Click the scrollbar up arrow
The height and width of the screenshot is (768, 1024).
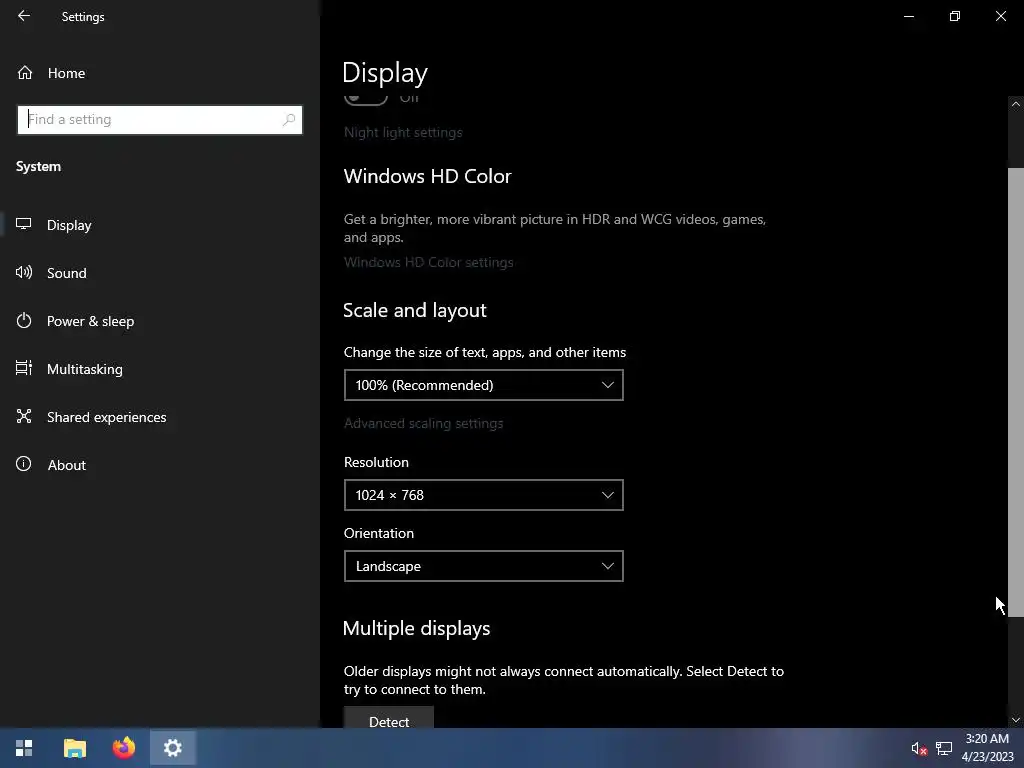click(x=1016, y=104)
